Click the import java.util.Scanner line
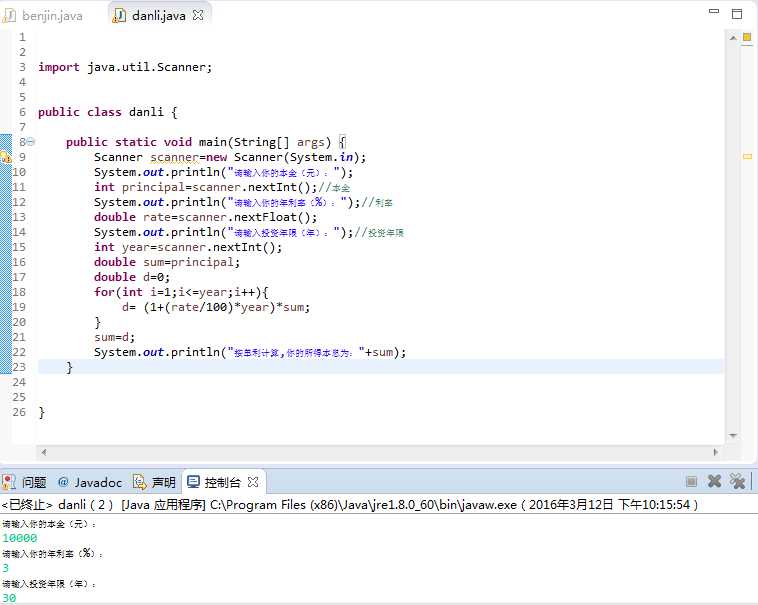This screenshot has width=758, height=605. pos(125,67)
